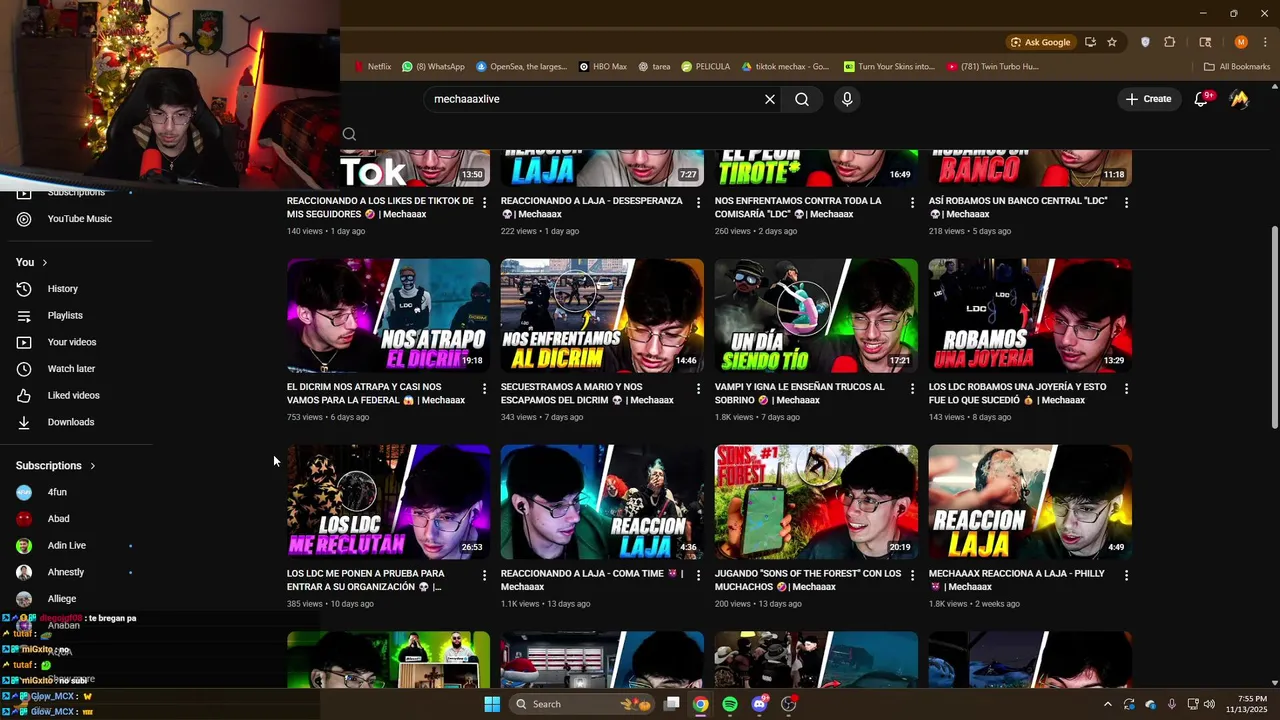Open options for VAMPI Y IGNA video
The height and width of the screenshot is (720, 1280).
tap(912, 388)
